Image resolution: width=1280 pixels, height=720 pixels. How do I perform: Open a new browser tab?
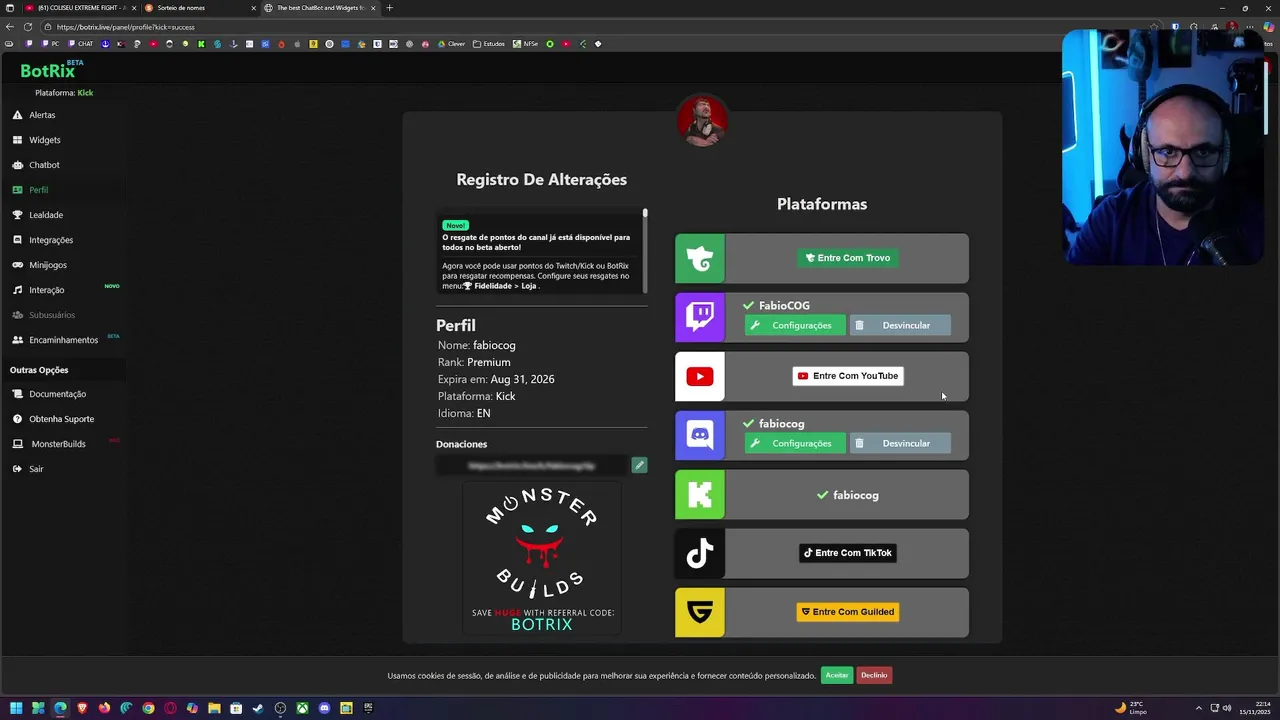click(390, 8)
